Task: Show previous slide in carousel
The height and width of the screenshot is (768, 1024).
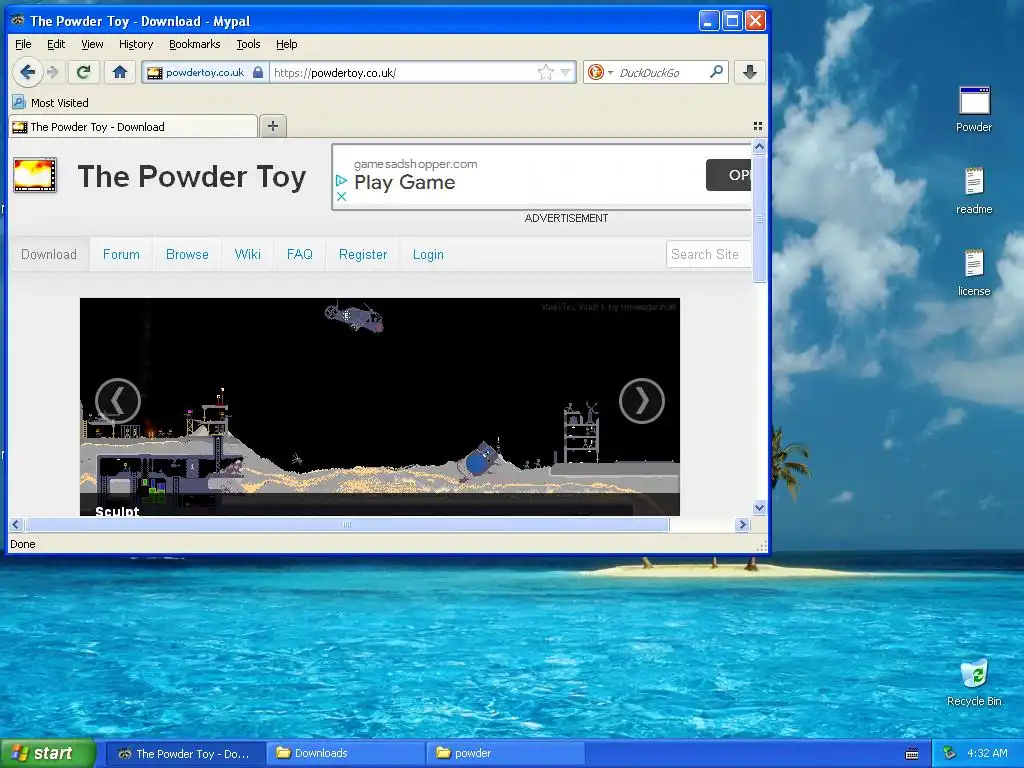Action: pos(118,400)
